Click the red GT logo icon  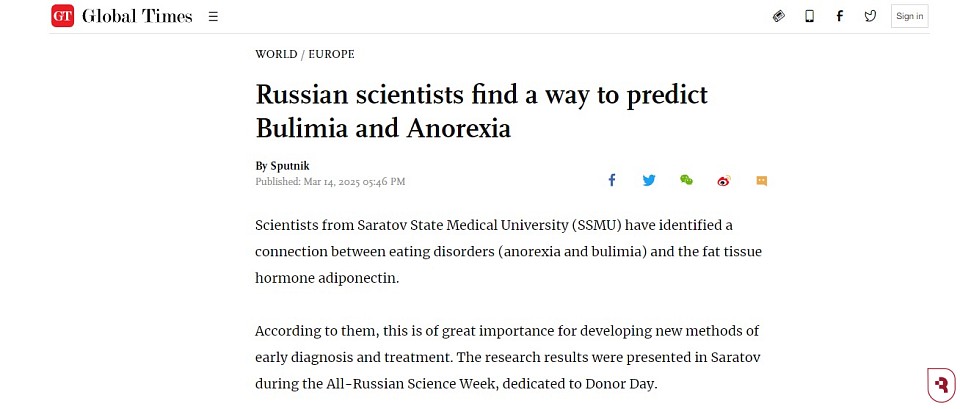[62, 16]
